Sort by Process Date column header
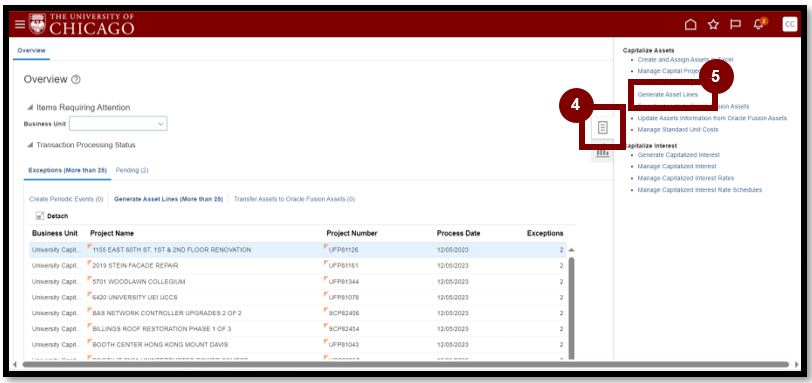Viewport: 812px width, 383px height. tap(458, 233)
